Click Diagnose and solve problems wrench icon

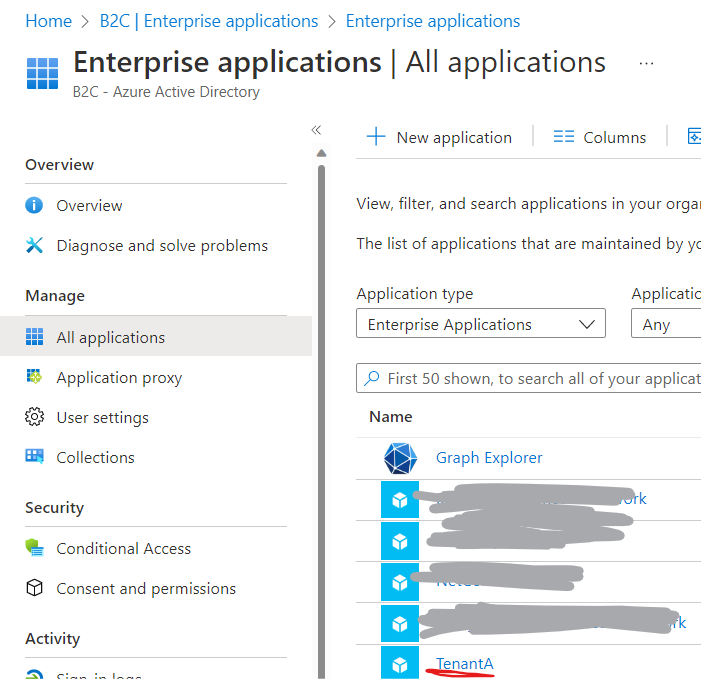pos(34,245)
